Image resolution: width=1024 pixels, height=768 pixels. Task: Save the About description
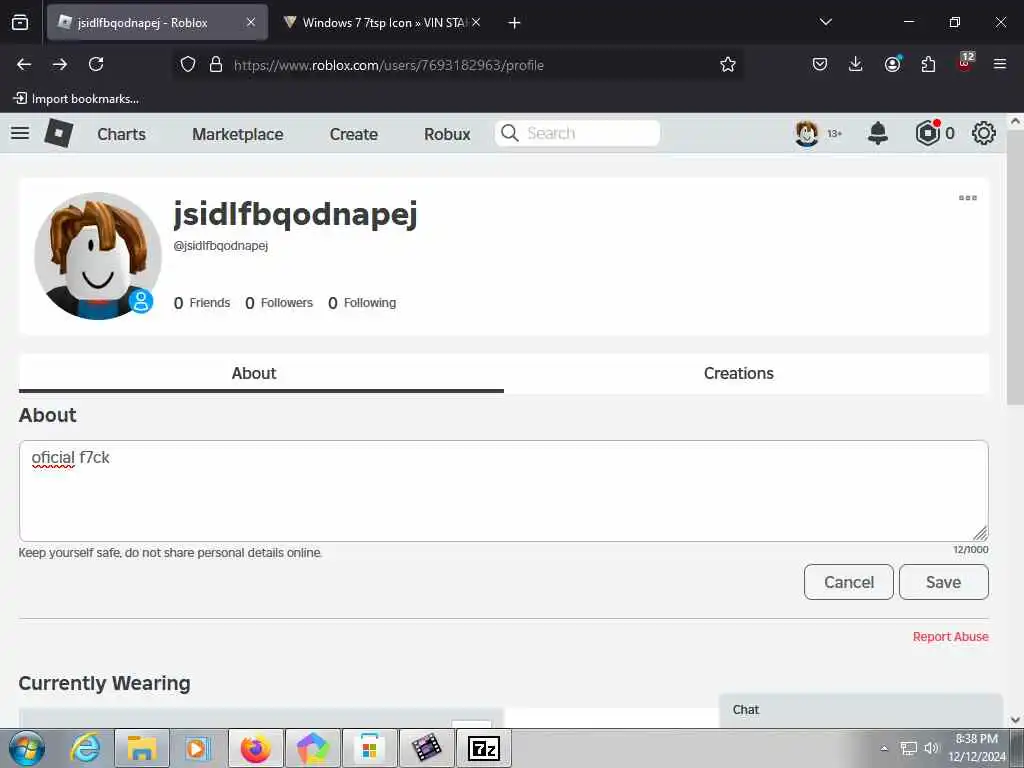tap(944, 582)
